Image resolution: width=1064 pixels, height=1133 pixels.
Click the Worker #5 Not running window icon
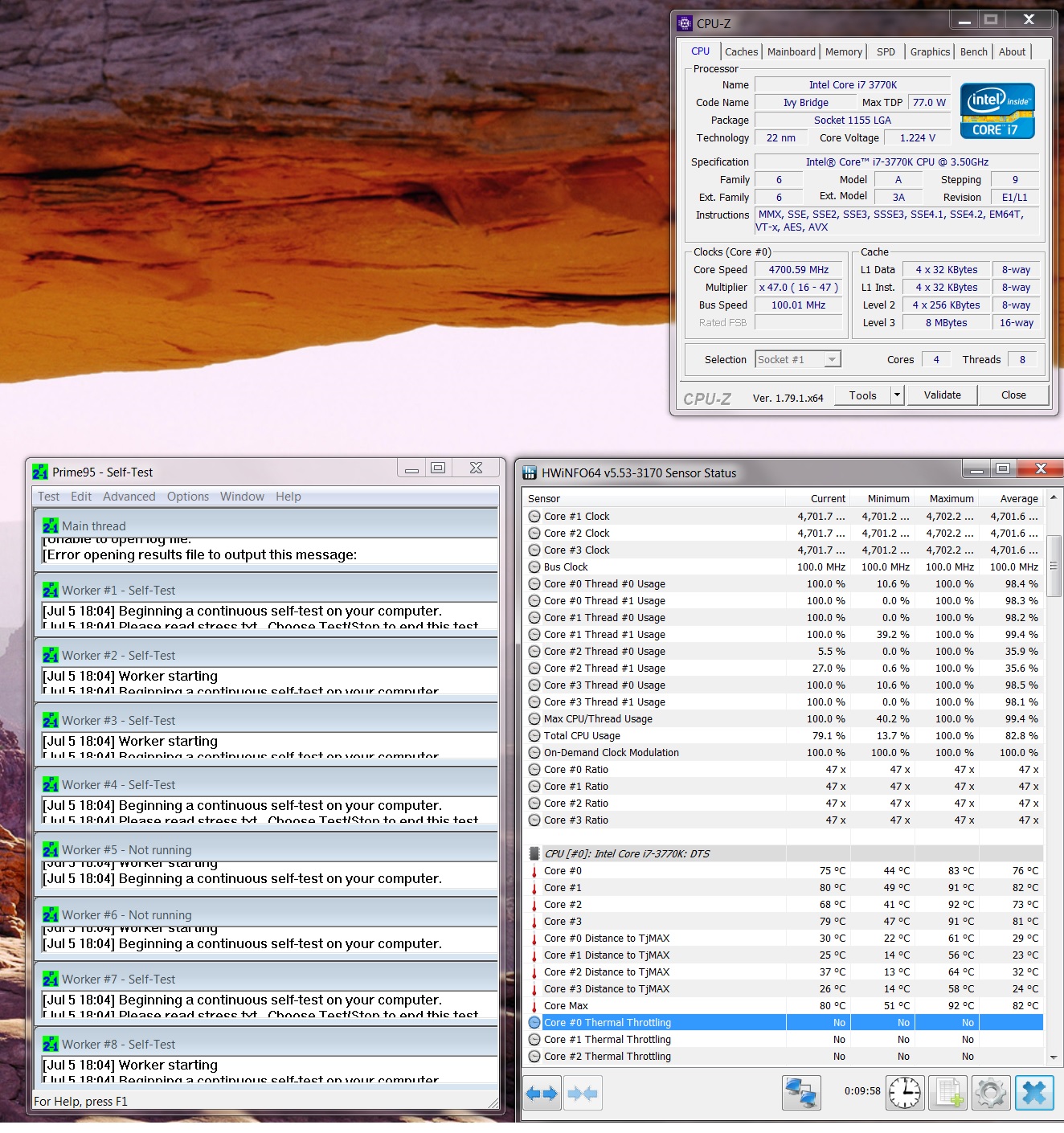click(x=51, y=849)
